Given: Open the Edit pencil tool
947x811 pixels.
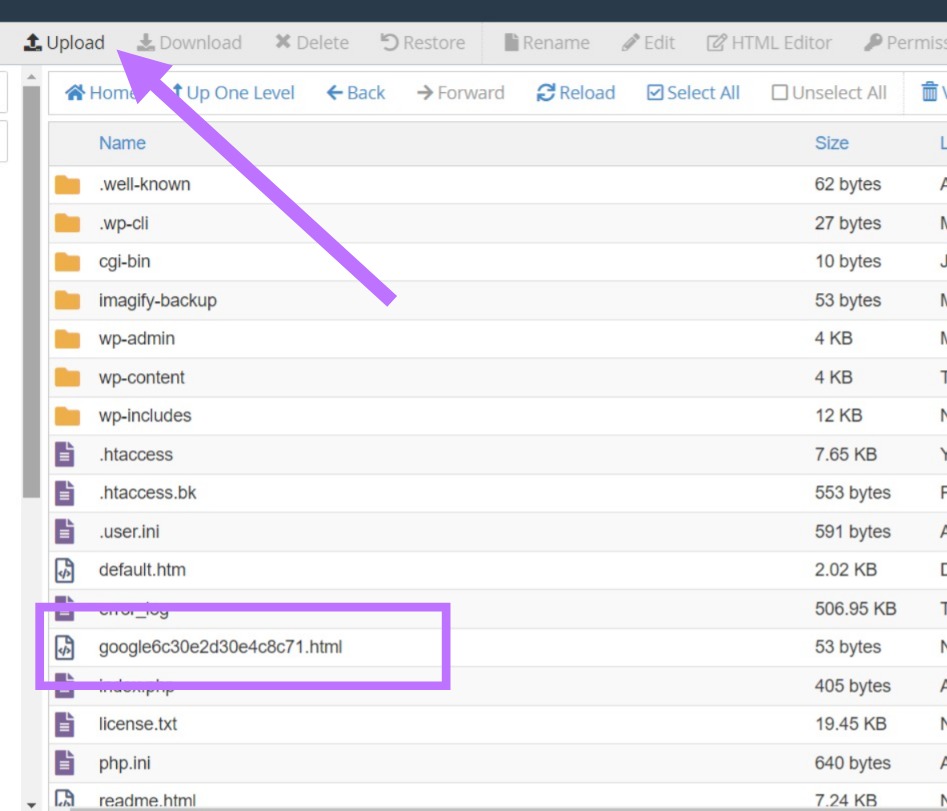Looking at the screenshot, I should click(x=631, y=43).
